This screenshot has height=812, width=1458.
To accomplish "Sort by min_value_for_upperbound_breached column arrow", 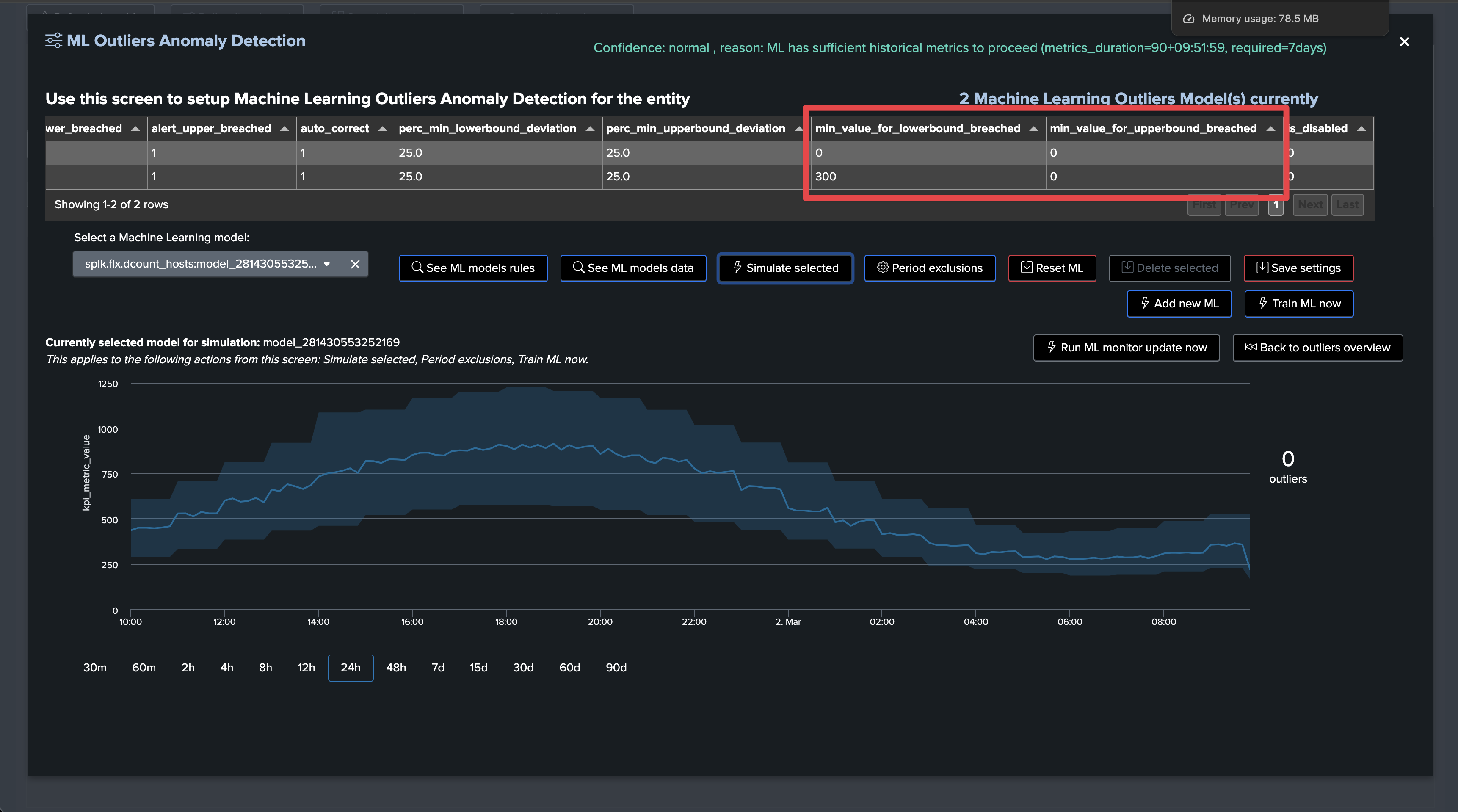I will [1270, 129].
